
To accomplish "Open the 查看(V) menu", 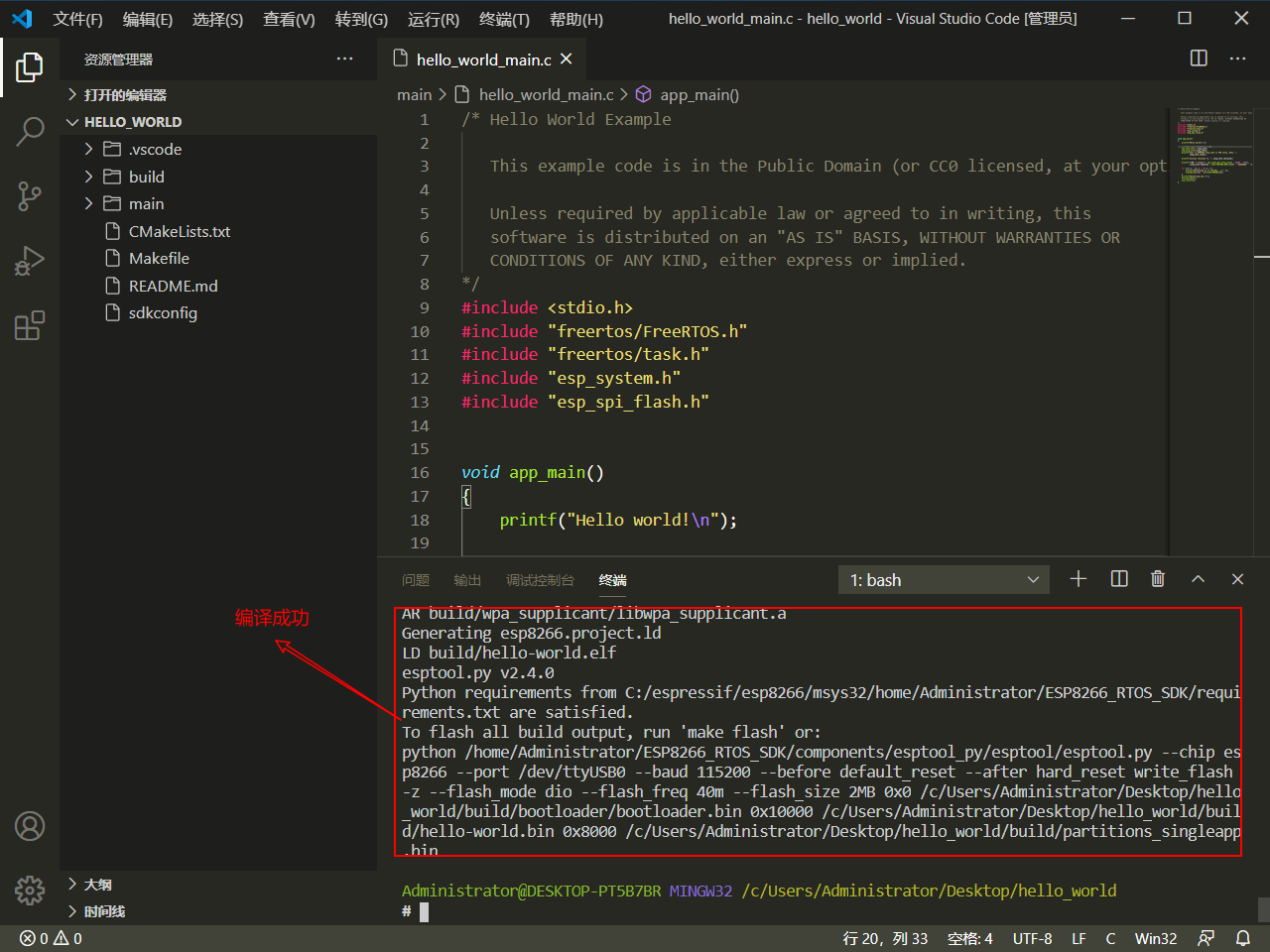I will coord(289,19).
